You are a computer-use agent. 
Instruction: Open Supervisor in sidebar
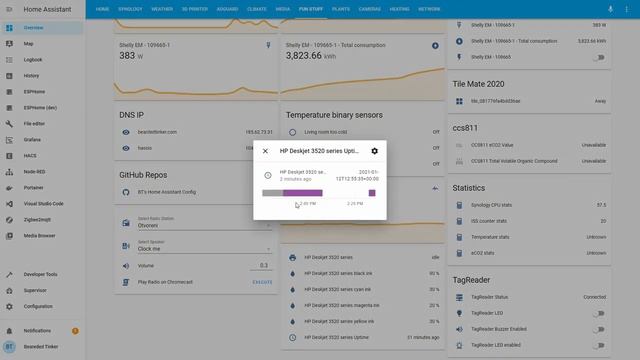(42, 290)
